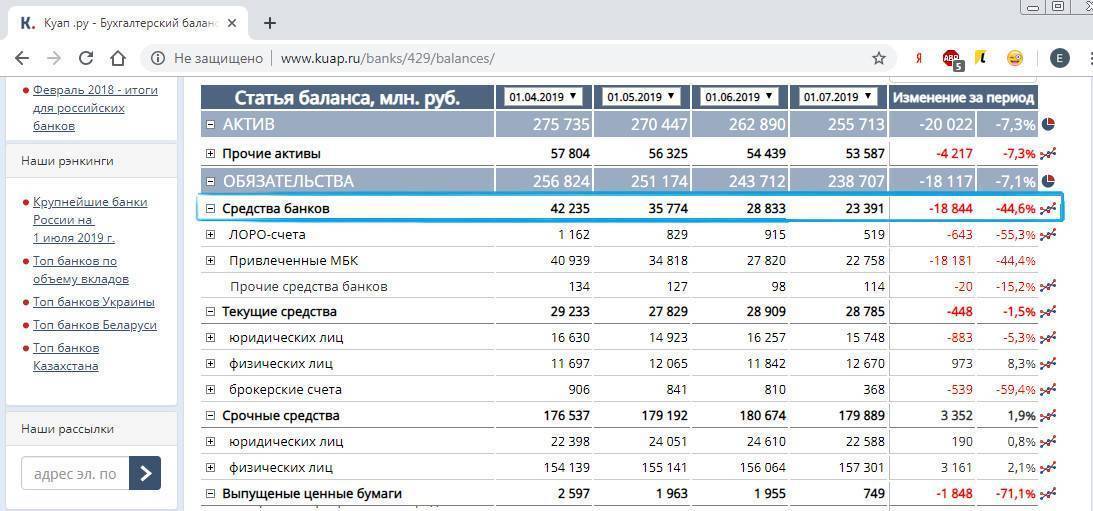Show the trend chart for Прочие активы
Image resolution: width=1093 pixels, height=511 pixels.
click(1048, 154)
